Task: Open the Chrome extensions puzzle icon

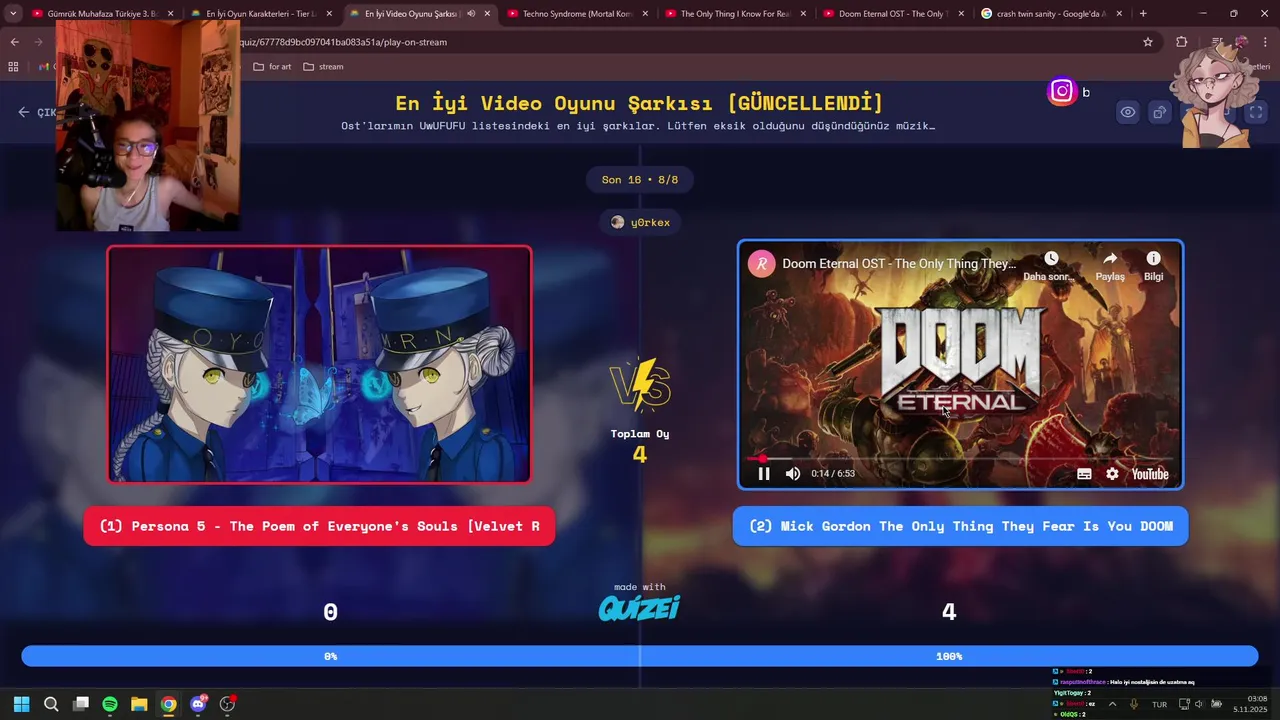Action: pos(1182,42)
